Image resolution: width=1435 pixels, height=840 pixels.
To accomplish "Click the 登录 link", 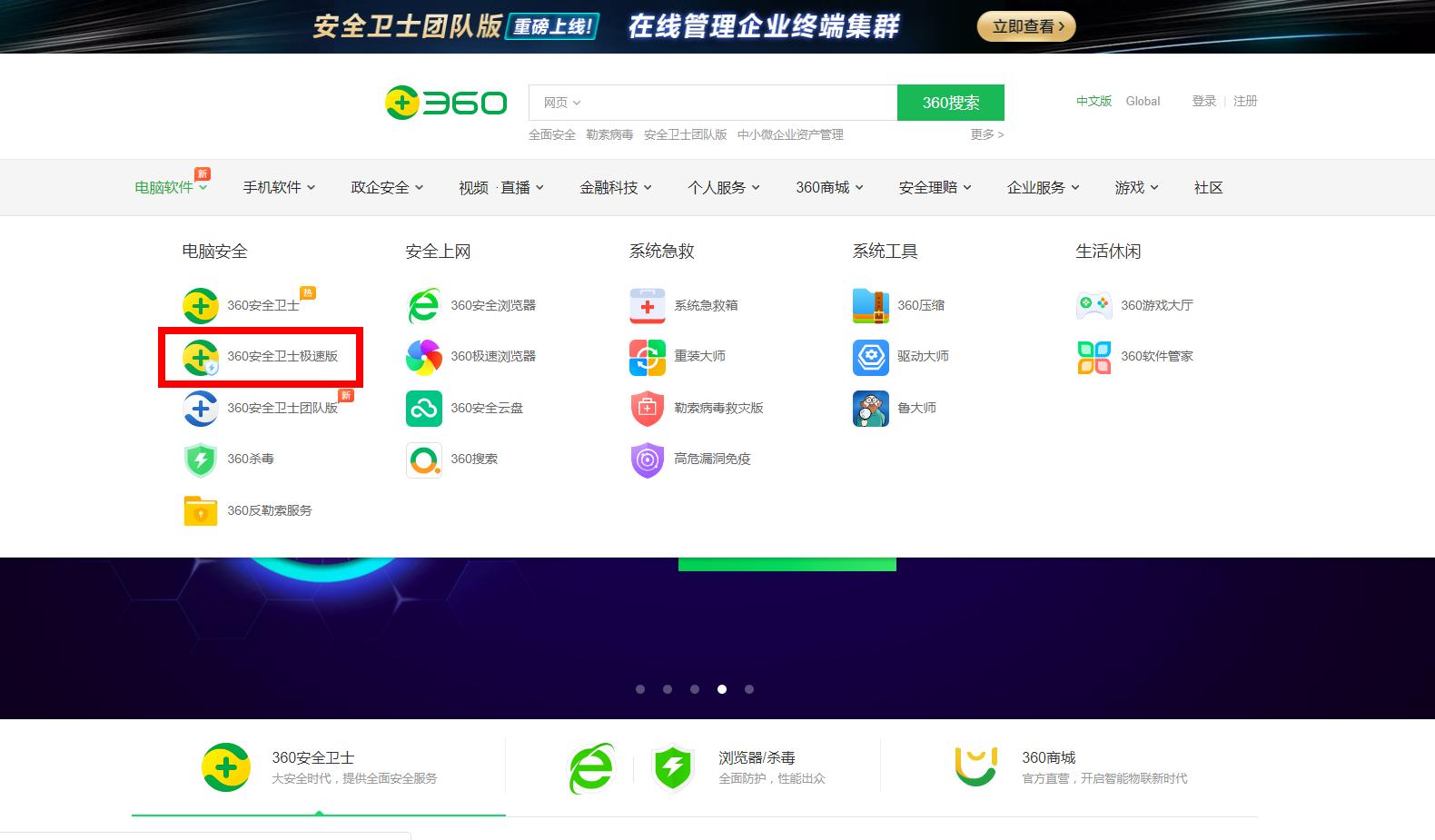I will (x=1204, y=101).
